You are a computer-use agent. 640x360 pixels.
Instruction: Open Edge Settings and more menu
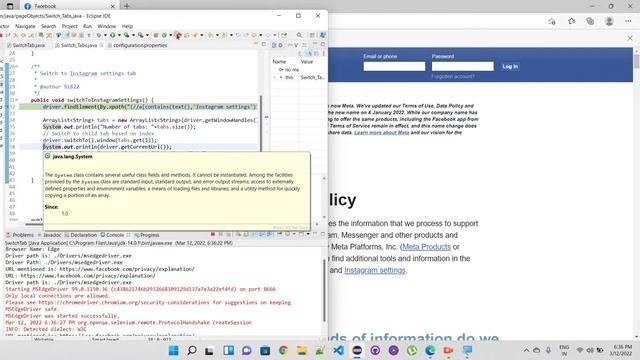628,21
